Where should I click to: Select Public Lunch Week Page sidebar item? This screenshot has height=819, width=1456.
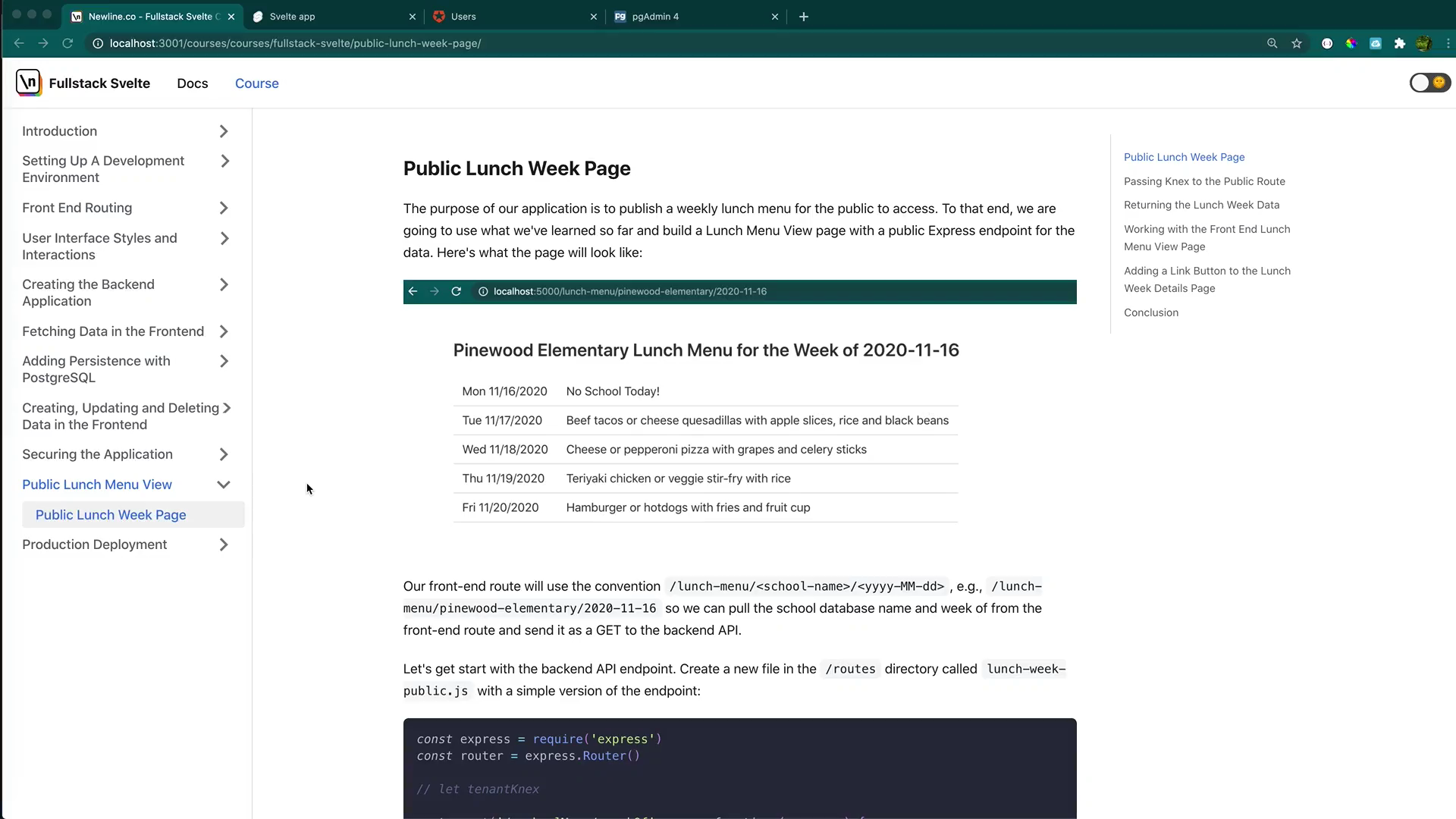coord(133,515)
